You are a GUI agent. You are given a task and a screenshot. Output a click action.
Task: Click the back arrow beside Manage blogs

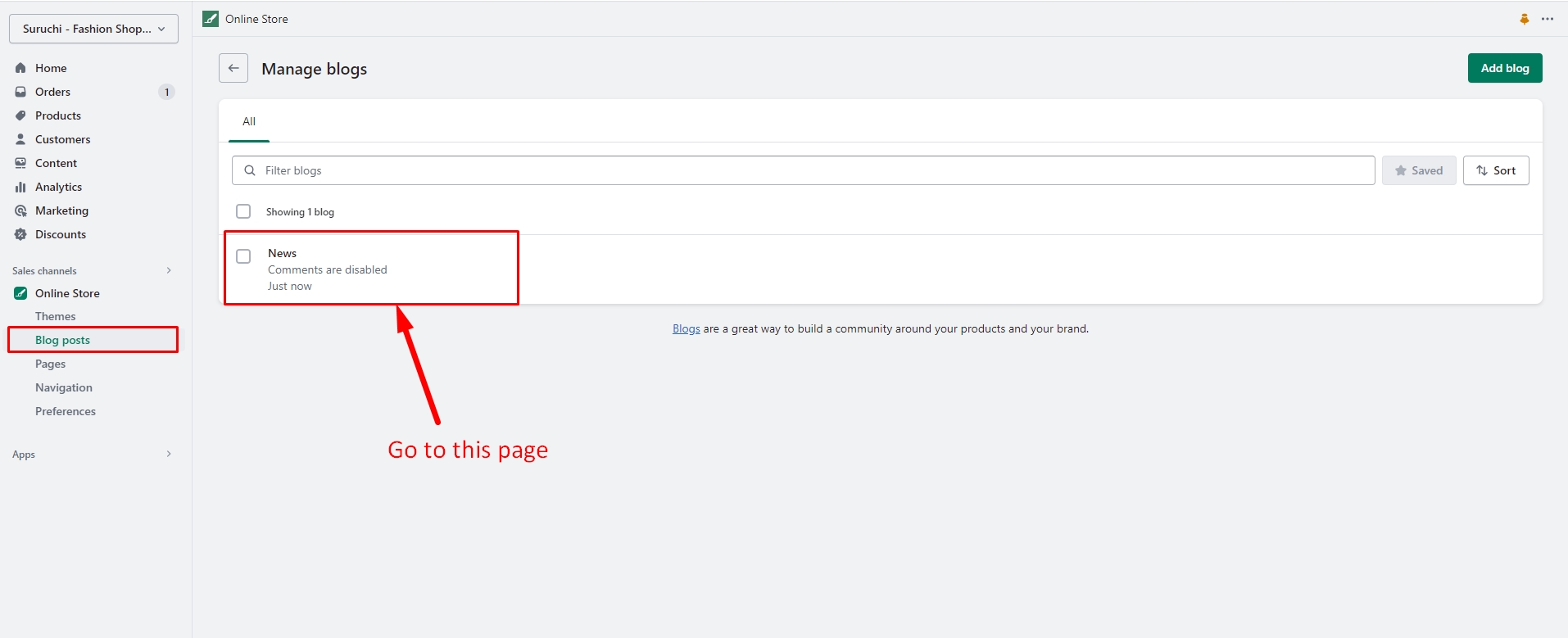click(233, 68)
